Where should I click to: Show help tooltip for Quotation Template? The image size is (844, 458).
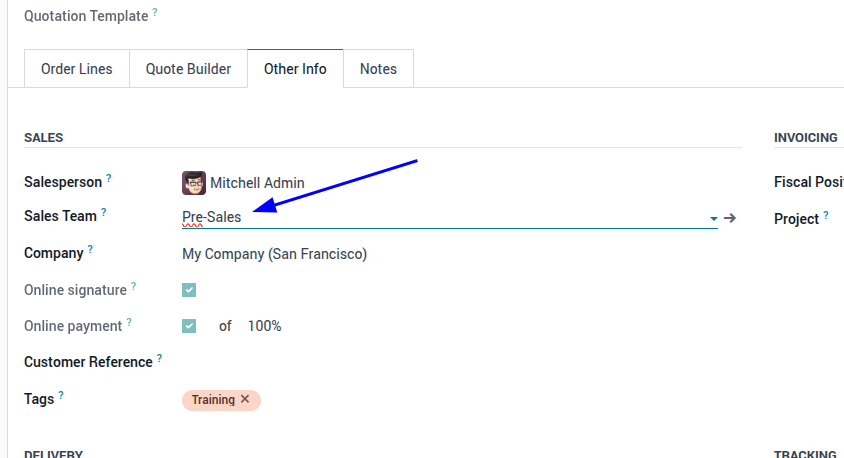click(x=155, y=12)
